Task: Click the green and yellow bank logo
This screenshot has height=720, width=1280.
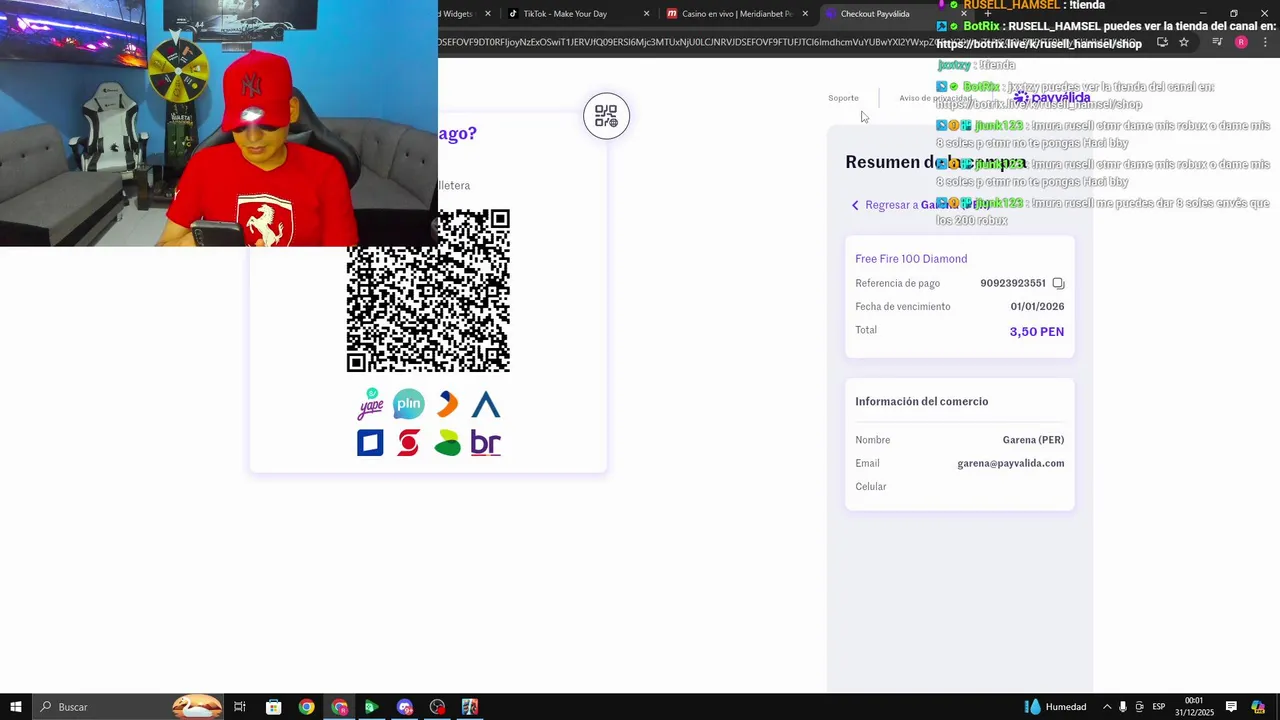Action: (x=447, y=443)
